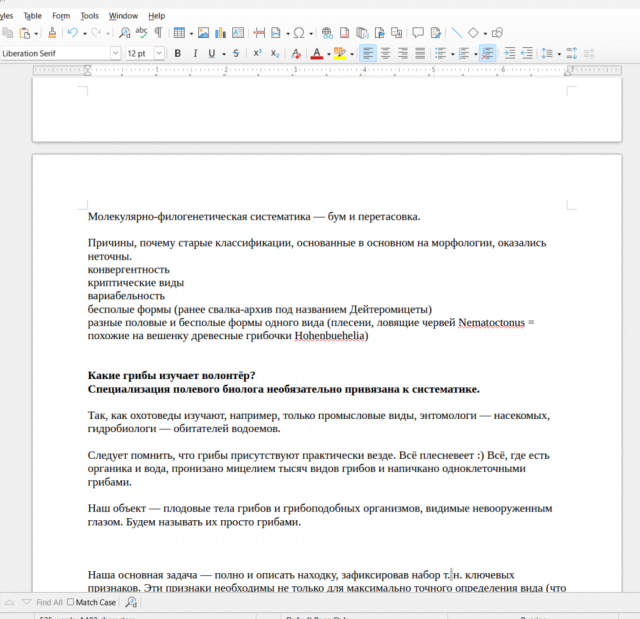
Task: Set center alignment
Action: coord(385,53)
